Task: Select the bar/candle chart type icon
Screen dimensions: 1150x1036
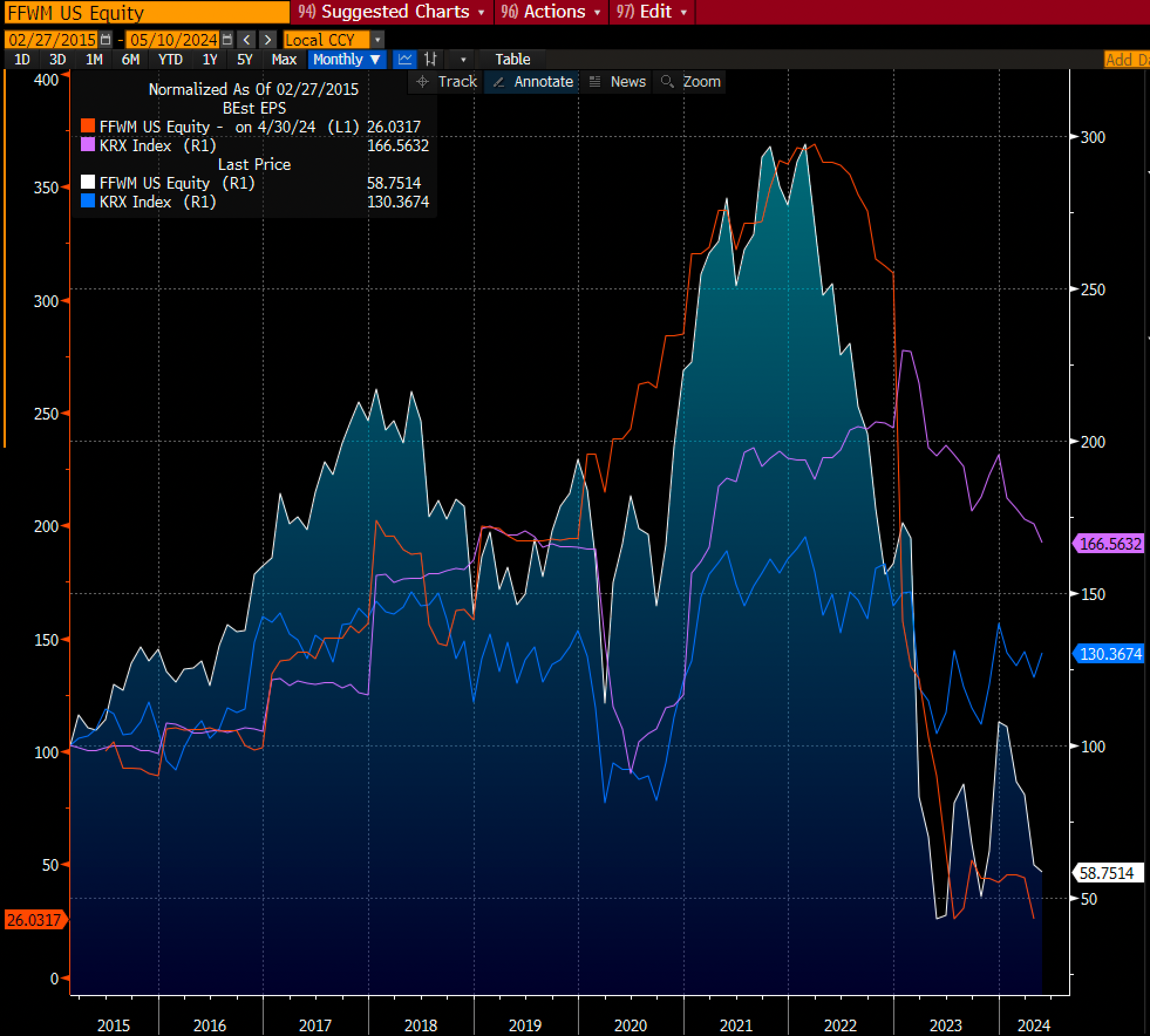Action: click(x=431, y=59)
